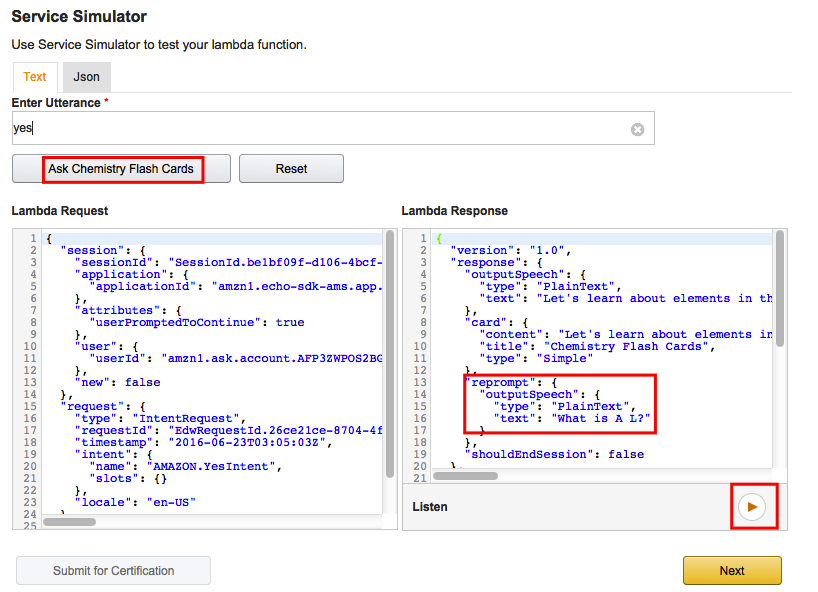Click the Reset button
The width and height of the screenshot is (818, 592).
click(x=291, y=169)
